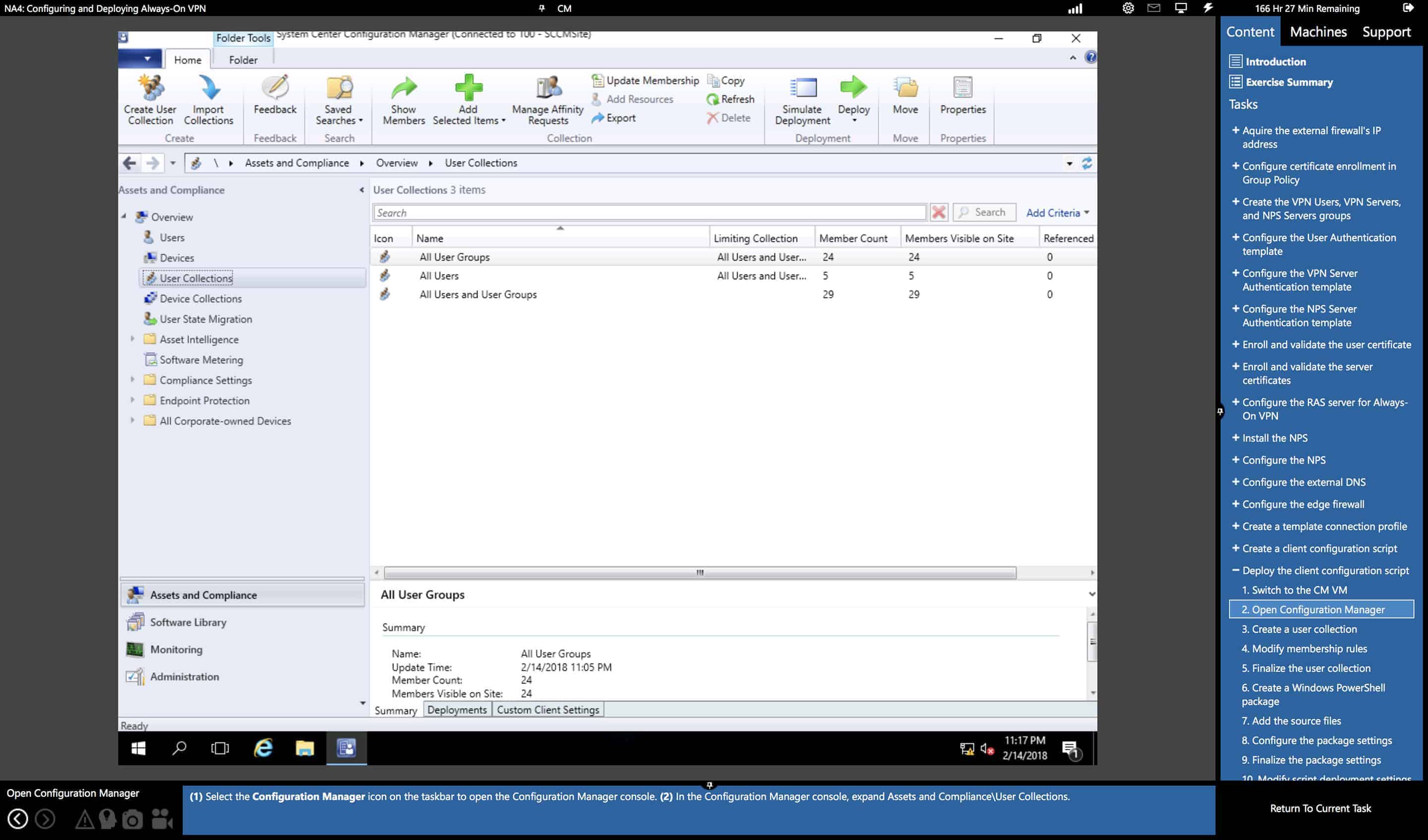This screenshot has width=1428, height=840.
Task: Launch Internet Explorer from the taskbar
Action: [263, 748]
